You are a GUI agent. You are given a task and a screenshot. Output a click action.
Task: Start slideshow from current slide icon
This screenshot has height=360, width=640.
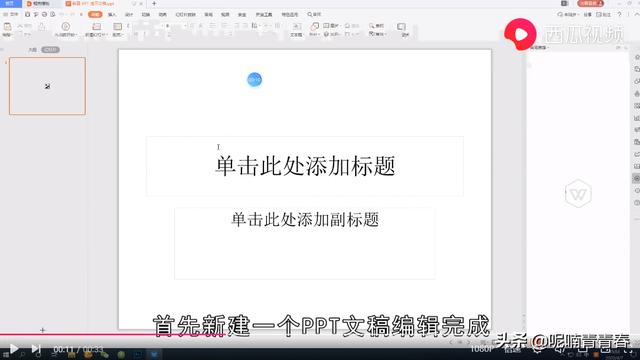(65, 27)
